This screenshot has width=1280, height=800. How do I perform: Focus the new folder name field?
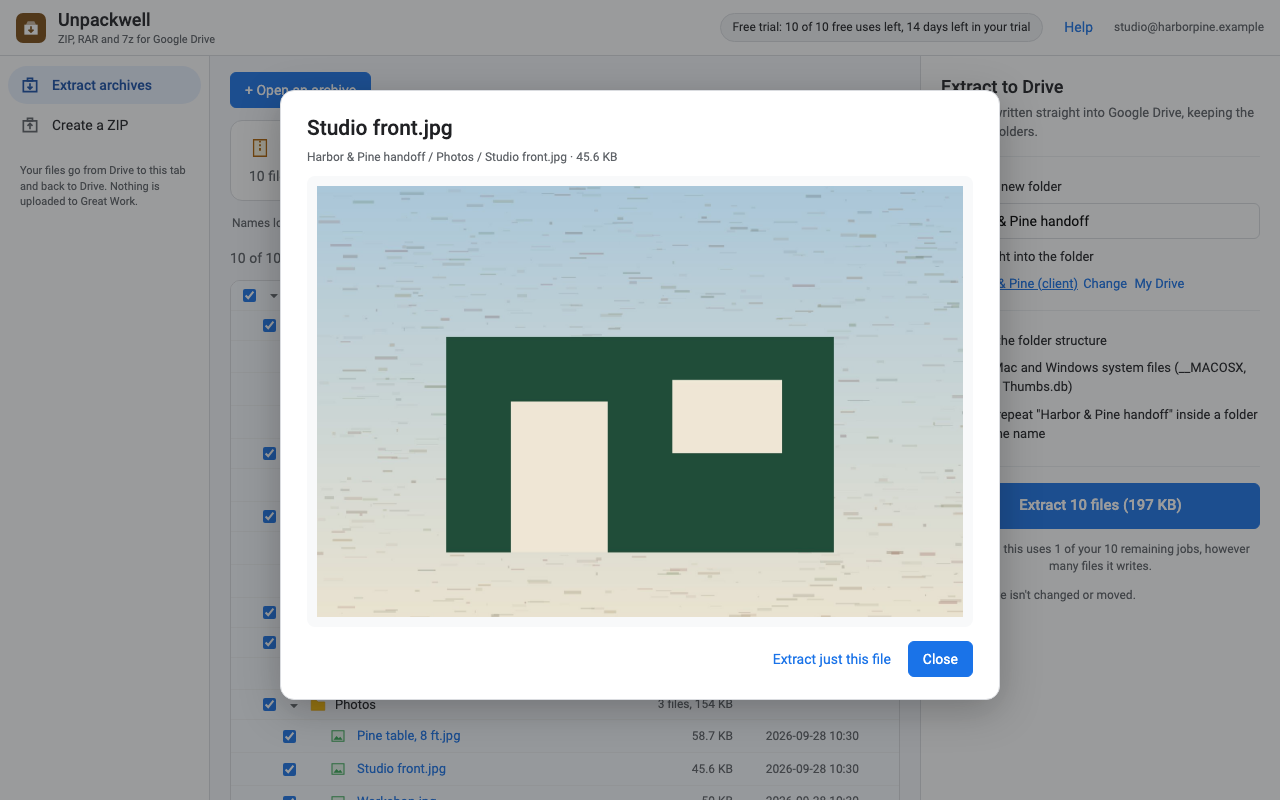click(x=1100, y=221)
